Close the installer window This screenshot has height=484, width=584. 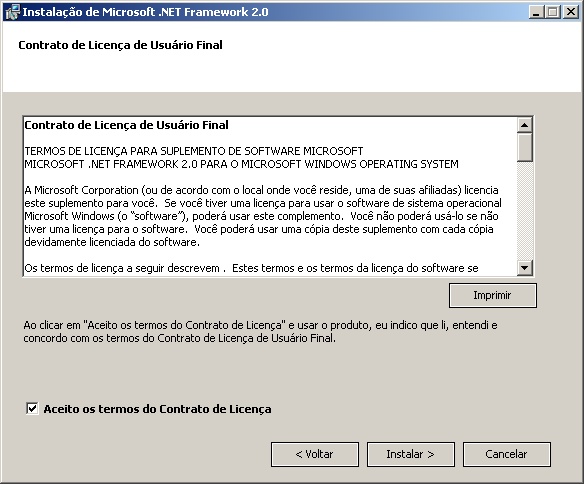(x=571, y=12)
